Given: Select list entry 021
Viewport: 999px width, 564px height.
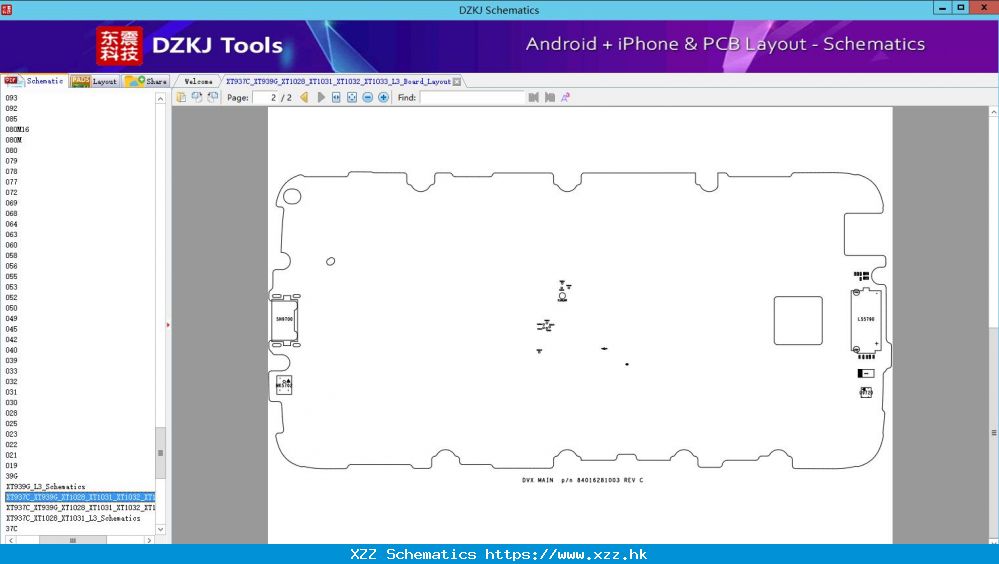Looking at the screenshot, I should pos(11,456).
